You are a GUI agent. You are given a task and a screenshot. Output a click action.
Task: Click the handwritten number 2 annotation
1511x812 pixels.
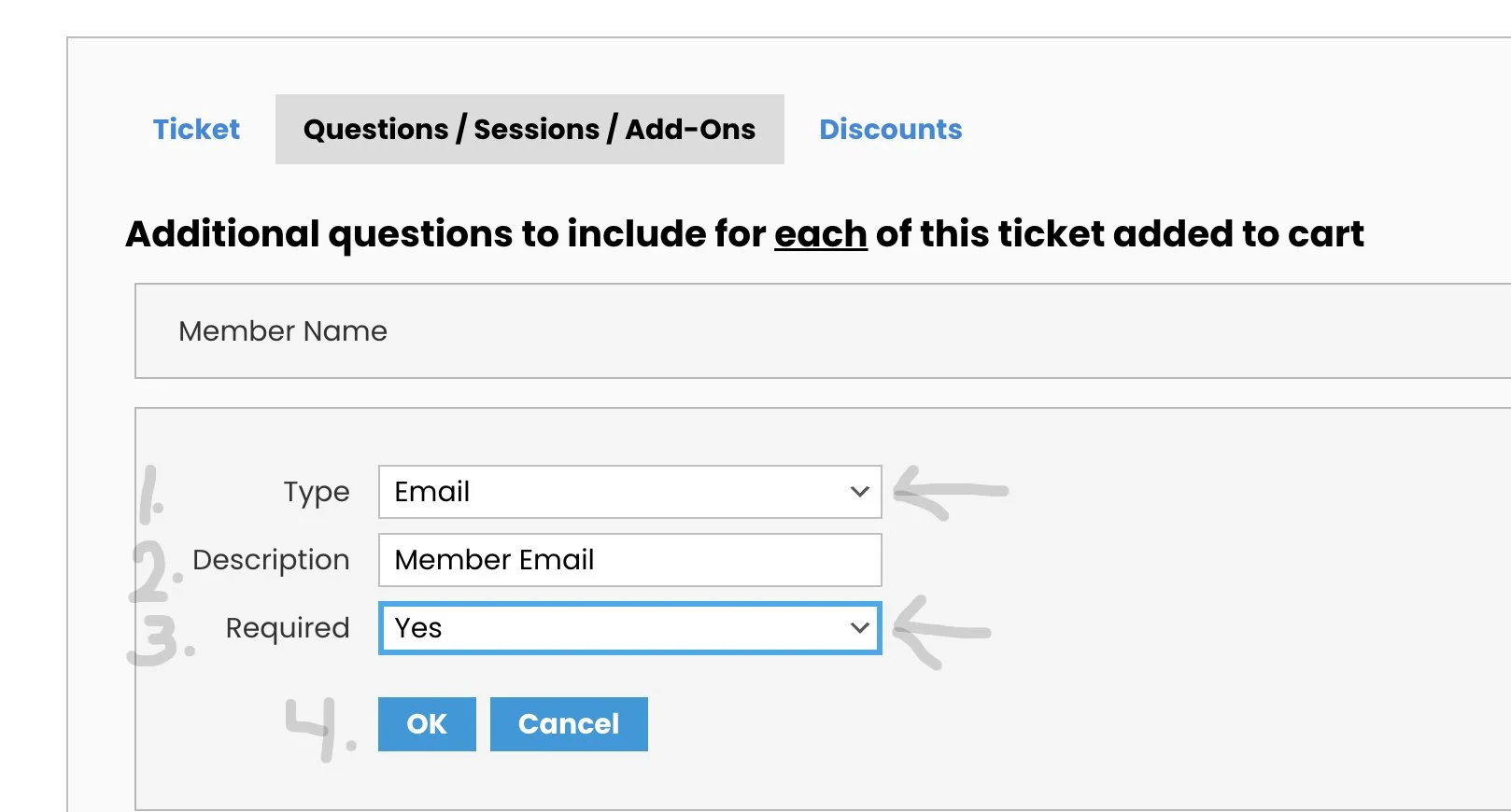pyautogui.click(x=152, y=569)
